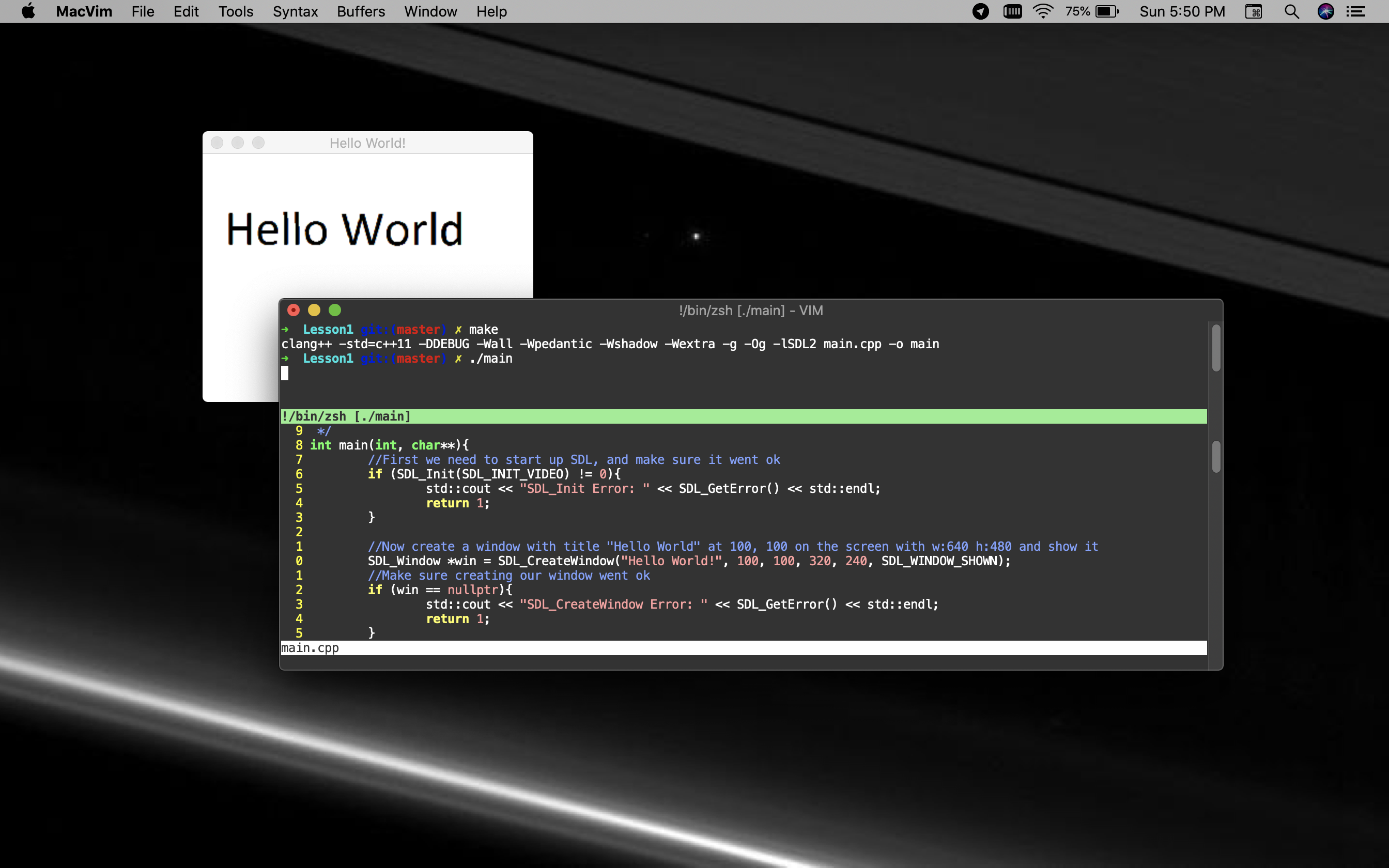Zoom the VIM window with green button
Viewport: 1389px width, 868px height.
(335, 310)
